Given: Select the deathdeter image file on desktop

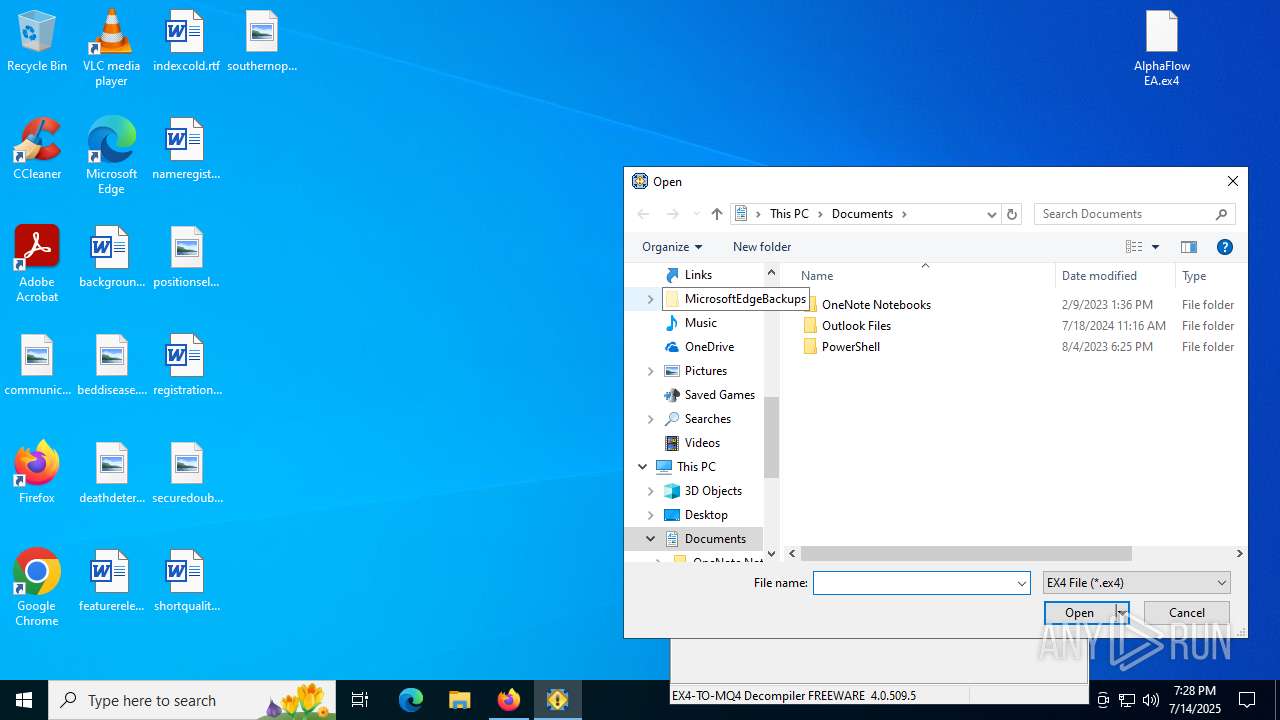Looking at the screenshot, I should pos(112,473).
